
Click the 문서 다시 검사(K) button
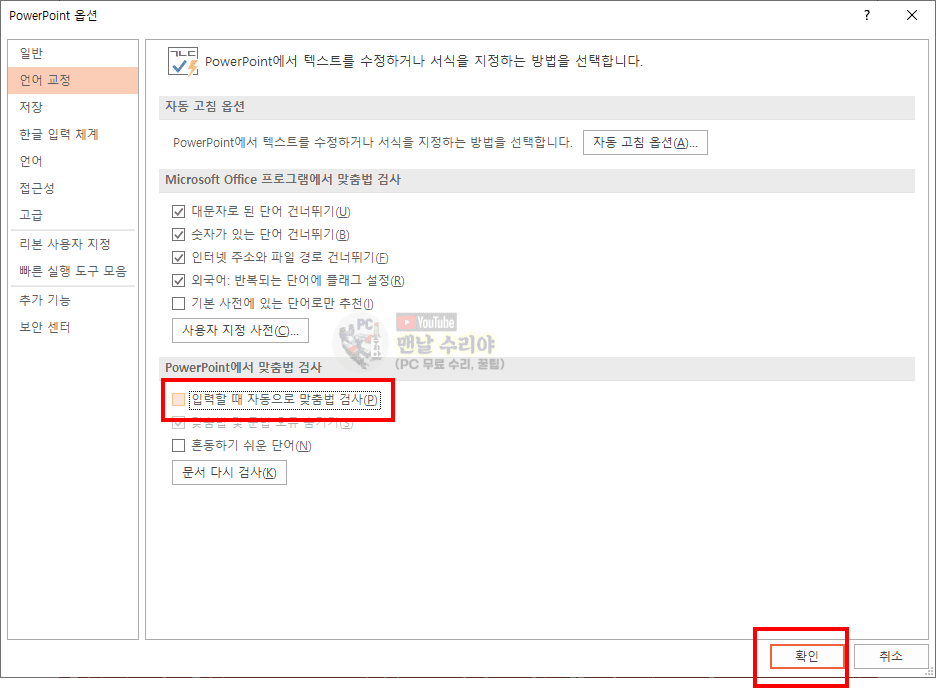click(229, 473)
